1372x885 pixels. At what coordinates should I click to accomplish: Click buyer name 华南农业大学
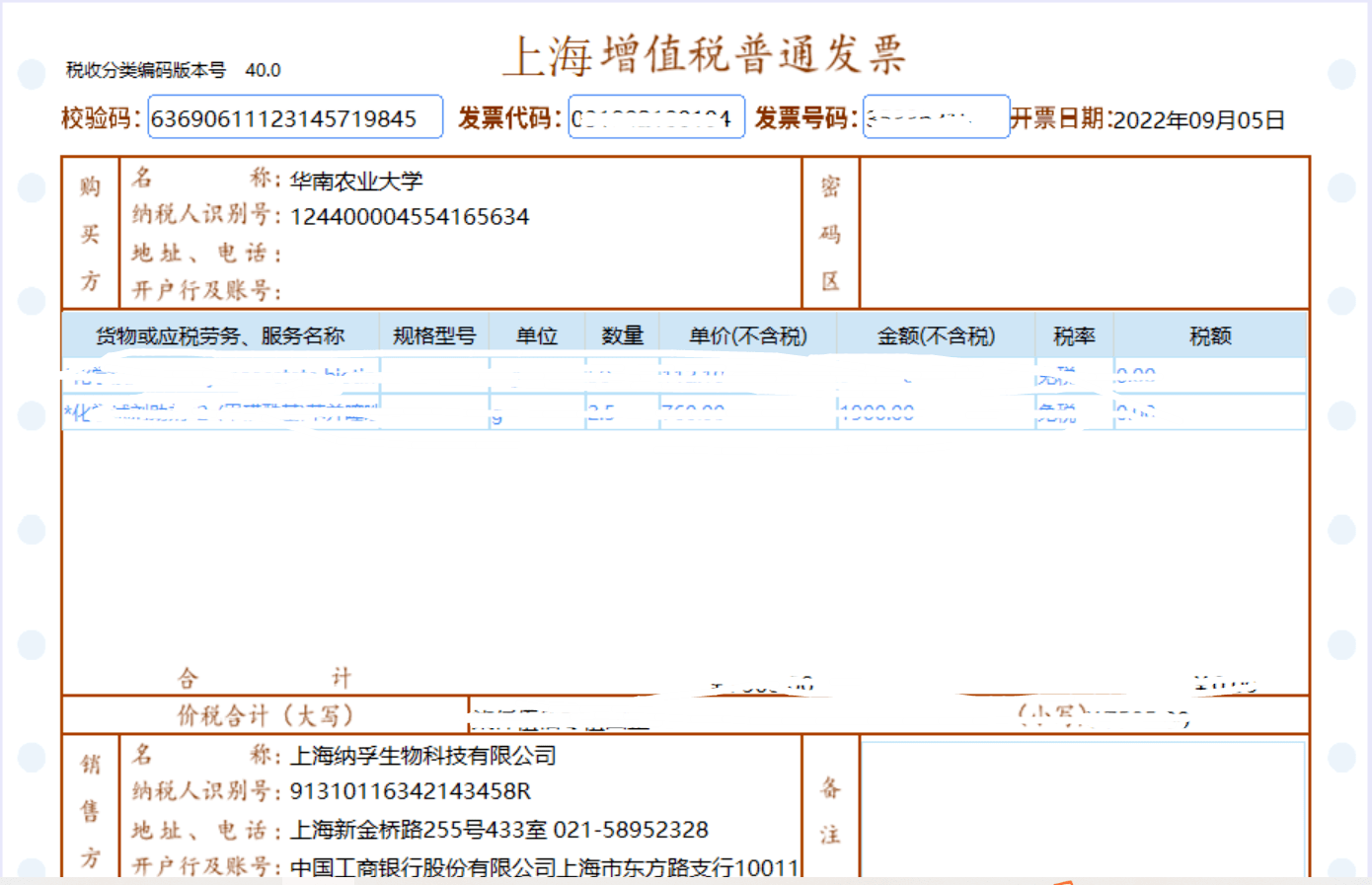tap(356, 182)
